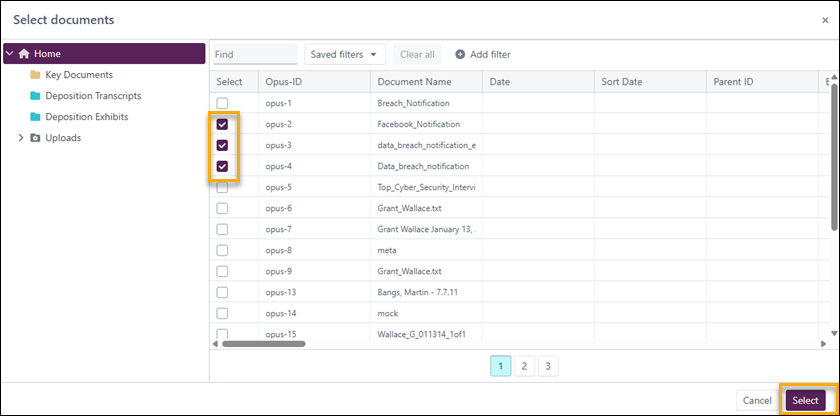Screen dimensions: 840x416
Task: Click the Bangs, Martin - 7.7.11 document
Action: (418, 292)
